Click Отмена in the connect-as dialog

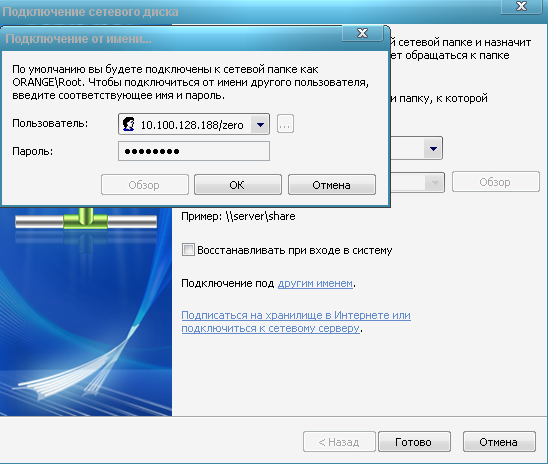pyautogui.click(x=332, y=184)
